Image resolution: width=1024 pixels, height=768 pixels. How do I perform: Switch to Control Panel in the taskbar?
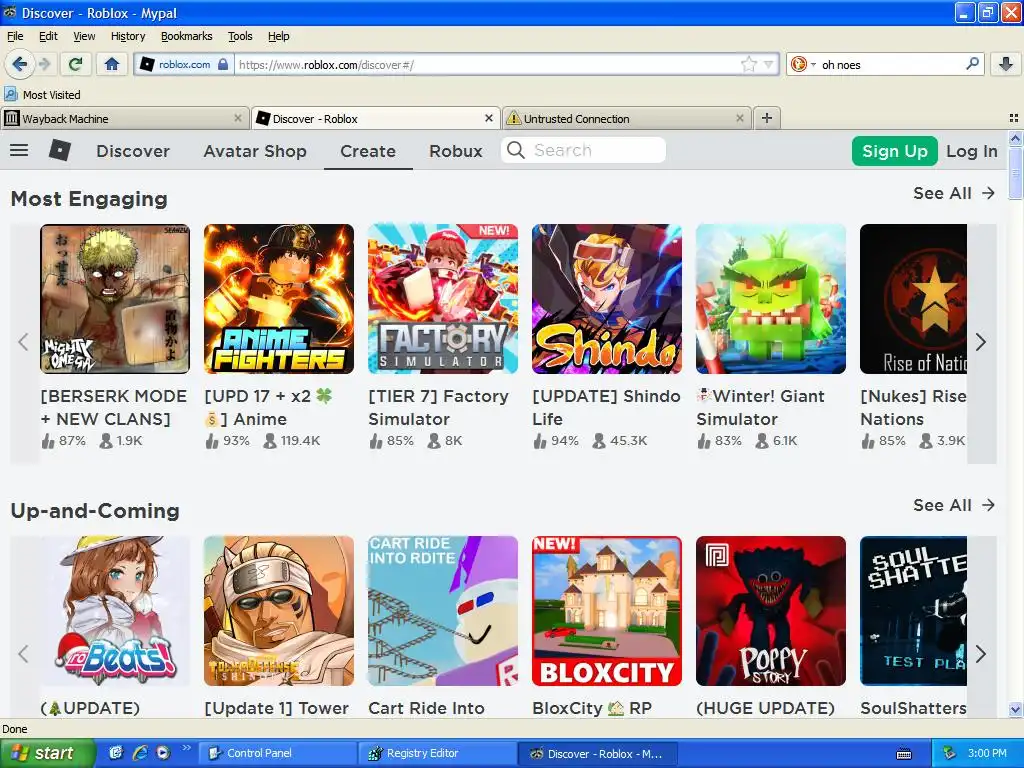click(x=278, y=753)
